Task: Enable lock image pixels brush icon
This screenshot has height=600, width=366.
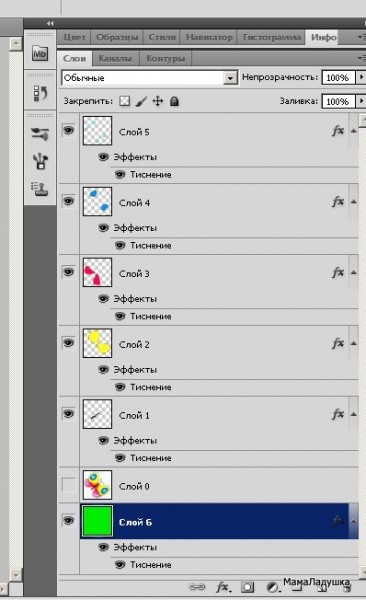Action: pyautogui.click(x=141, y=101)
